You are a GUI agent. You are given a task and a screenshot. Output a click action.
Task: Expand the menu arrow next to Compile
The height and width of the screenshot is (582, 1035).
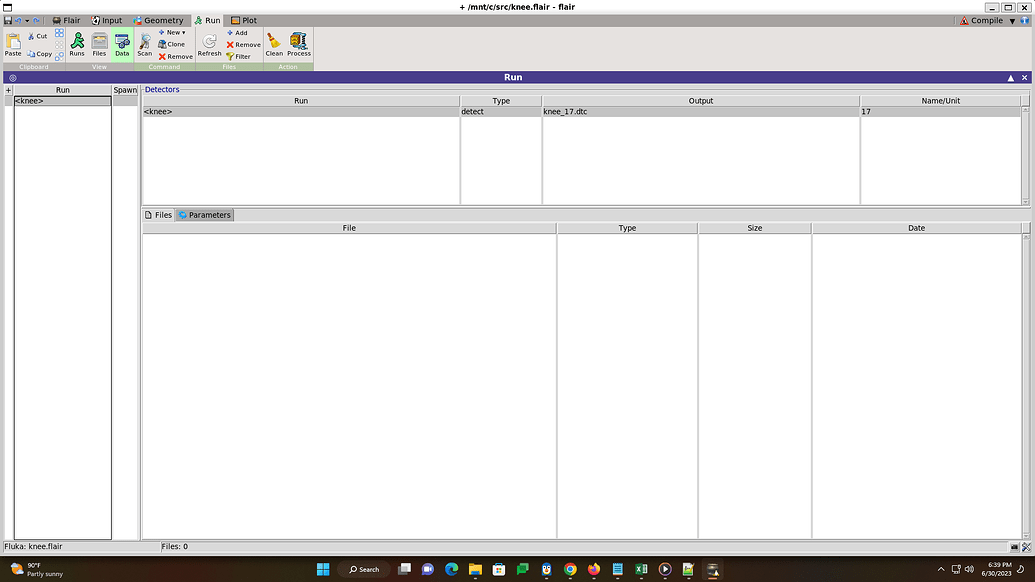pyautogui.click(x=1012, y=20)
